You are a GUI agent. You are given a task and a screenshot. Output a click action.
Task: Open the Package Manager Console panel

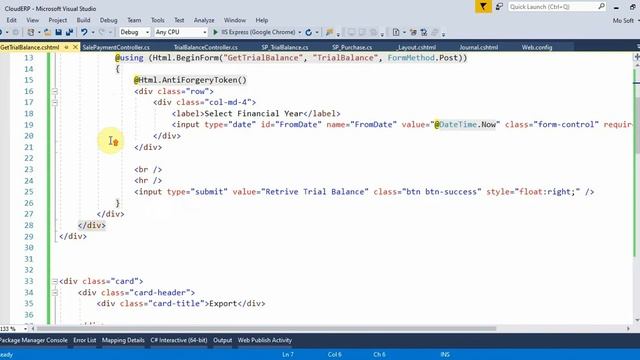point(33,340)
